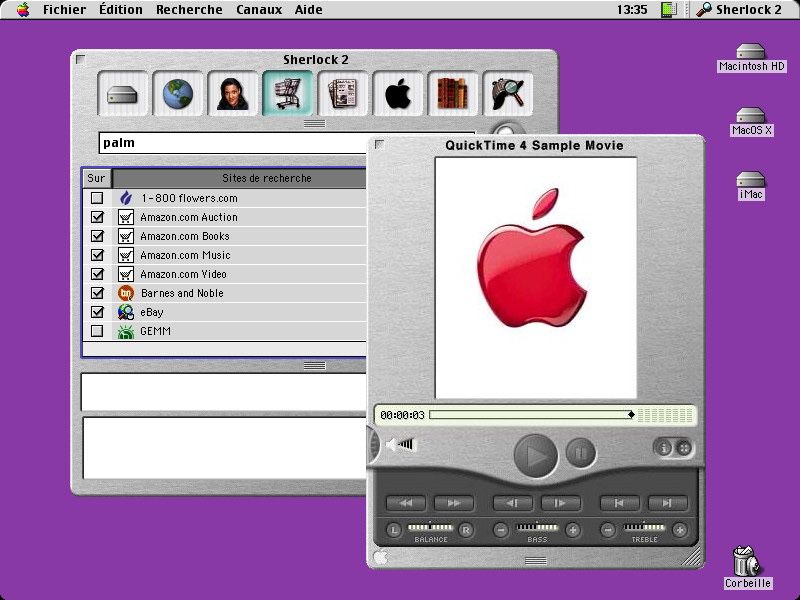This screenshot has height=600, width=800.
Task: Increase treble with the plus button
Action: click(680, 530)
